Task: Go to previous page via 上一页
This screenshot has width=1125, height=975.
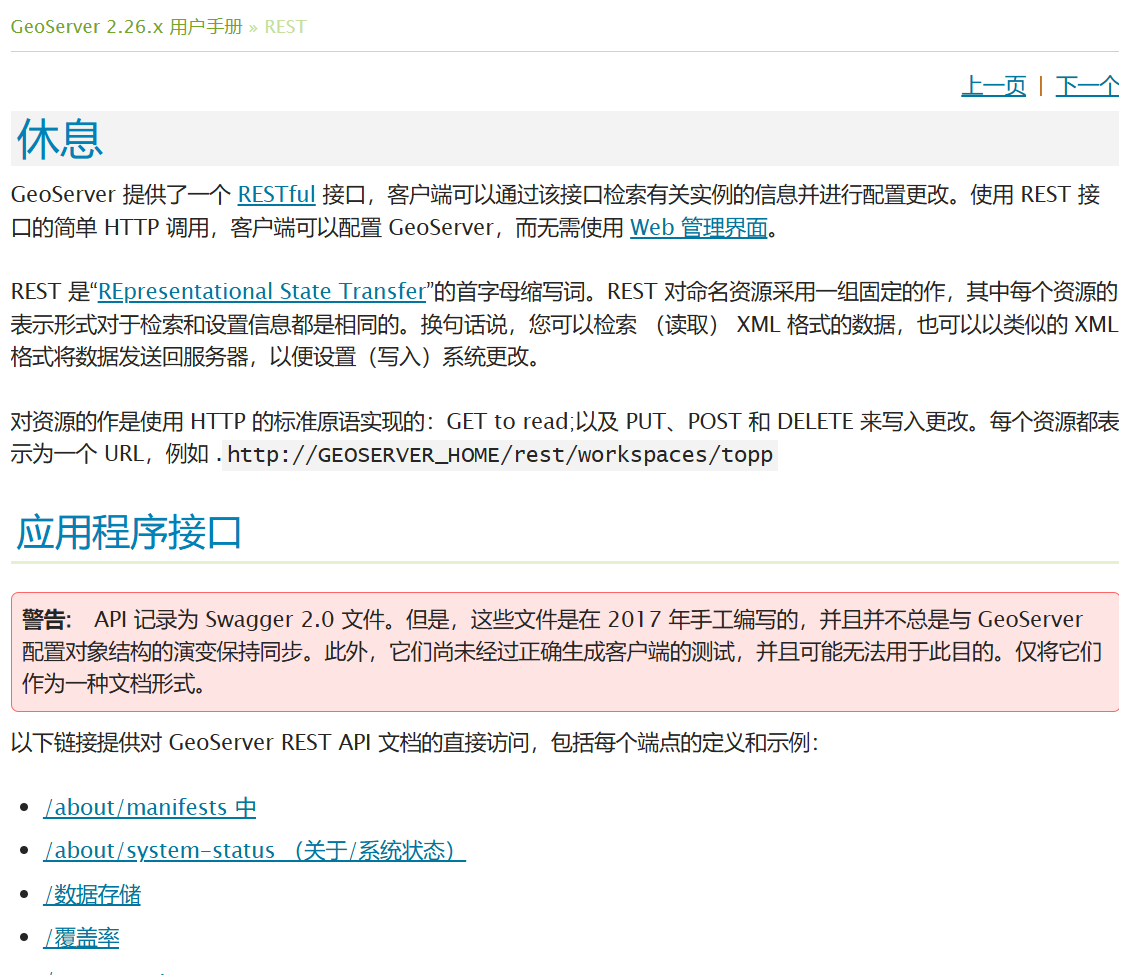Action: pos(994,85)
